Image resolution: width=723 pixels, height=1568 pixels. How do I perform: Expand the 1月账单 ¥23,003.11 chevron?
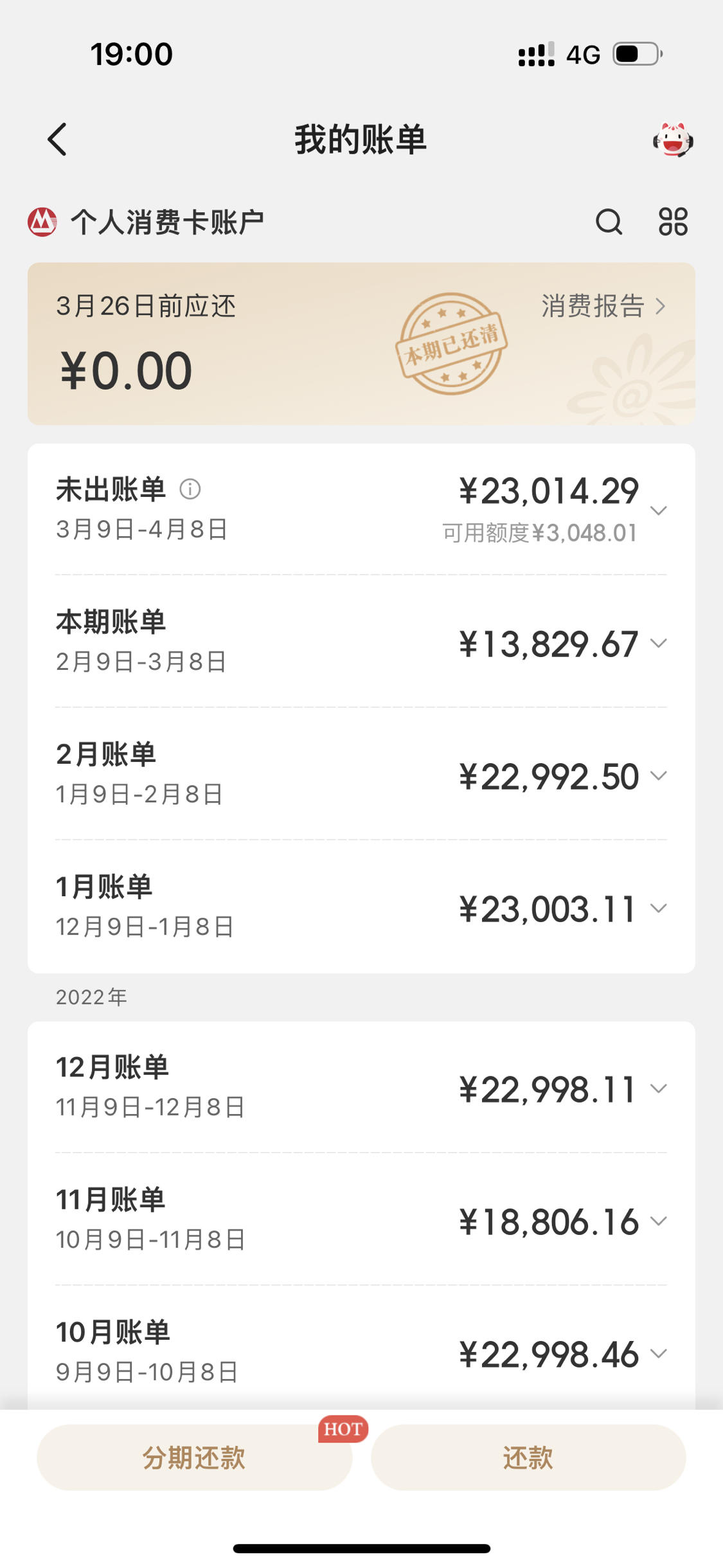pyautogui.click(x=659, y=908)
